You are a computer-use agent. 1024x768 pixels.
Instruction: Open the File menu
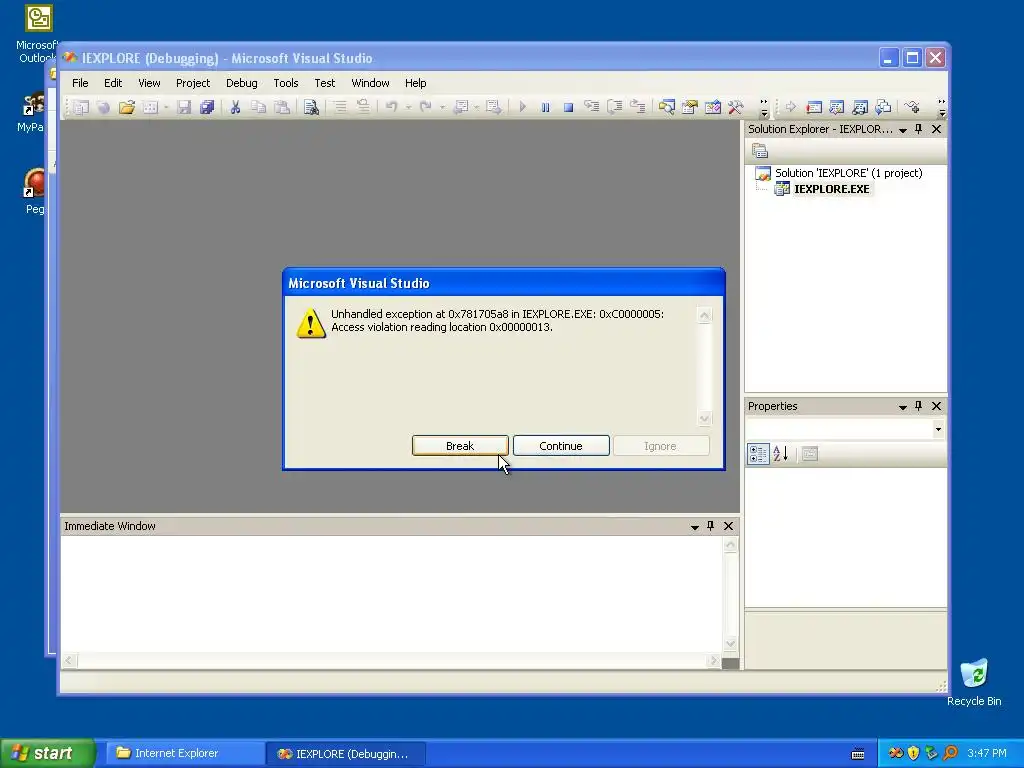tap(80, 83)
